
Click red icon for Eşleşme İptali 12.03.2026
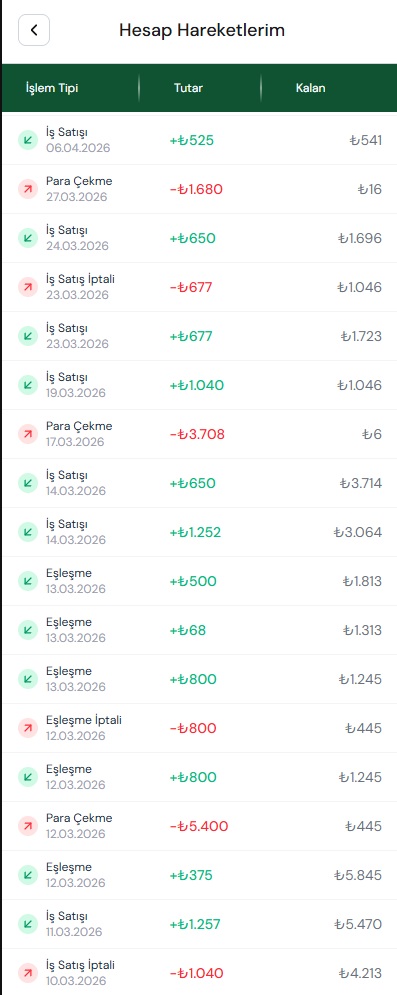click(28, 728)
